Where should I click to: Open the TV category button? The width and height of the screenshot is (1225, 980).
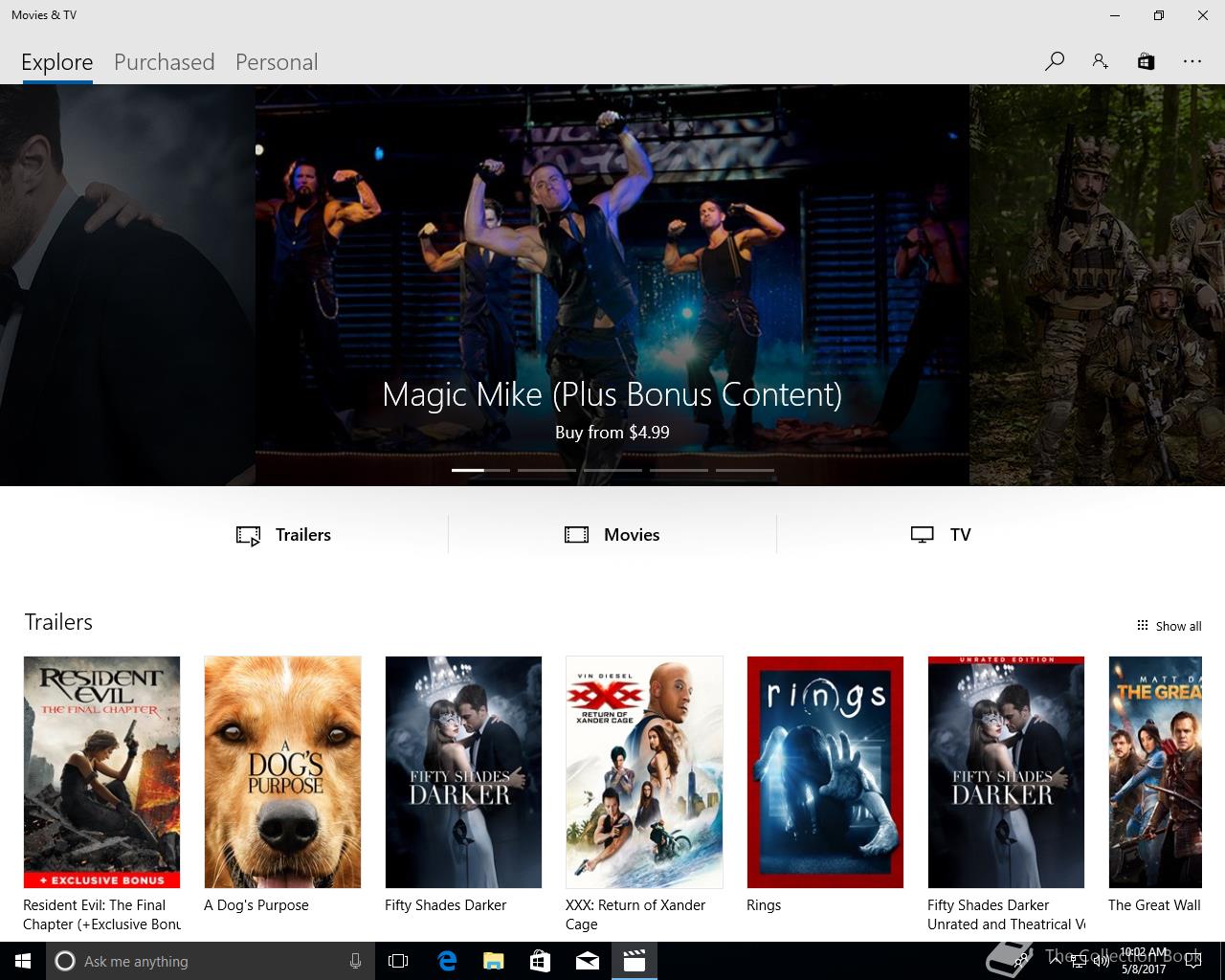(x=941, y=535)
